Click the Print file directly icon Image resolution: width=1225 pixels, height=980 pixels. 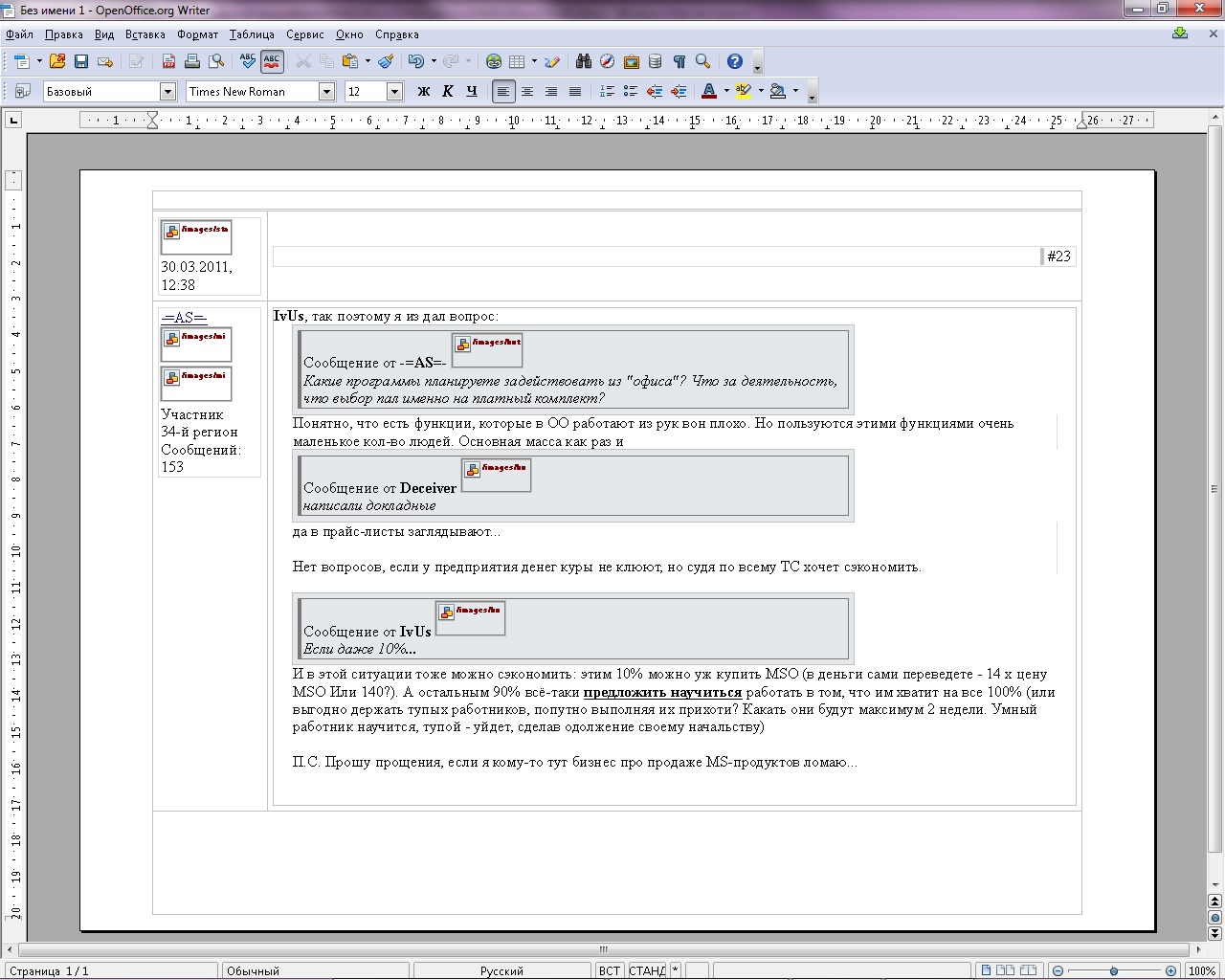click(192, 61)
